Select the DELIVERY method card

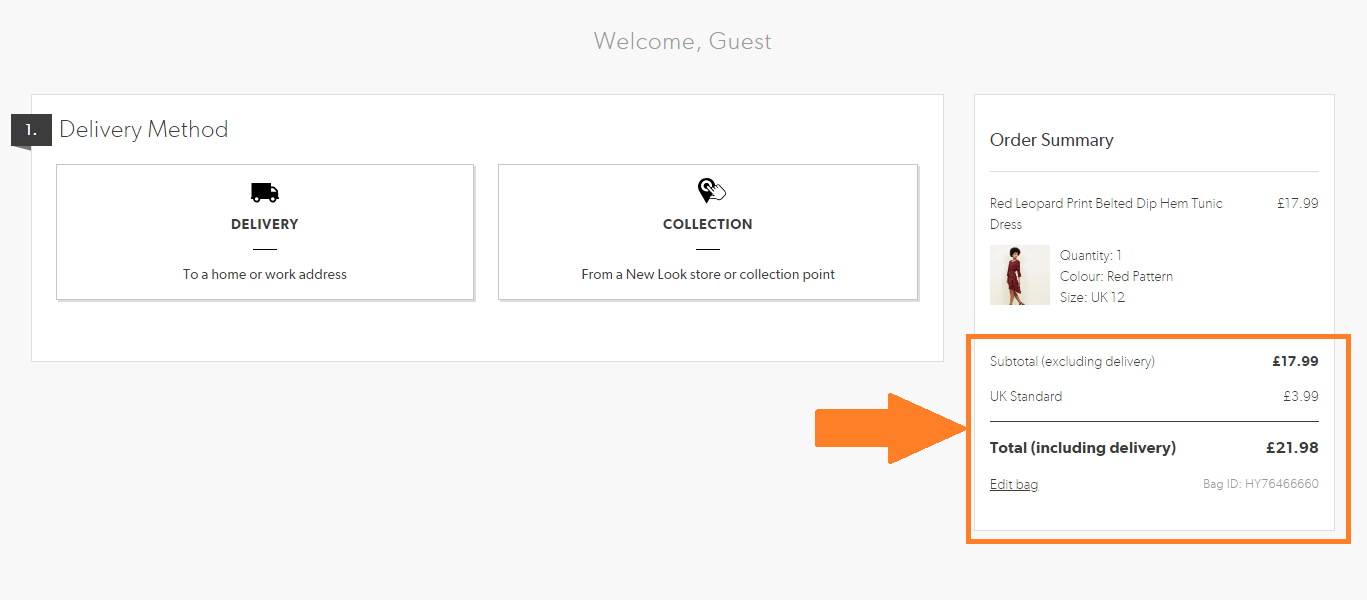pyautogui.click(x=265, y=232)
